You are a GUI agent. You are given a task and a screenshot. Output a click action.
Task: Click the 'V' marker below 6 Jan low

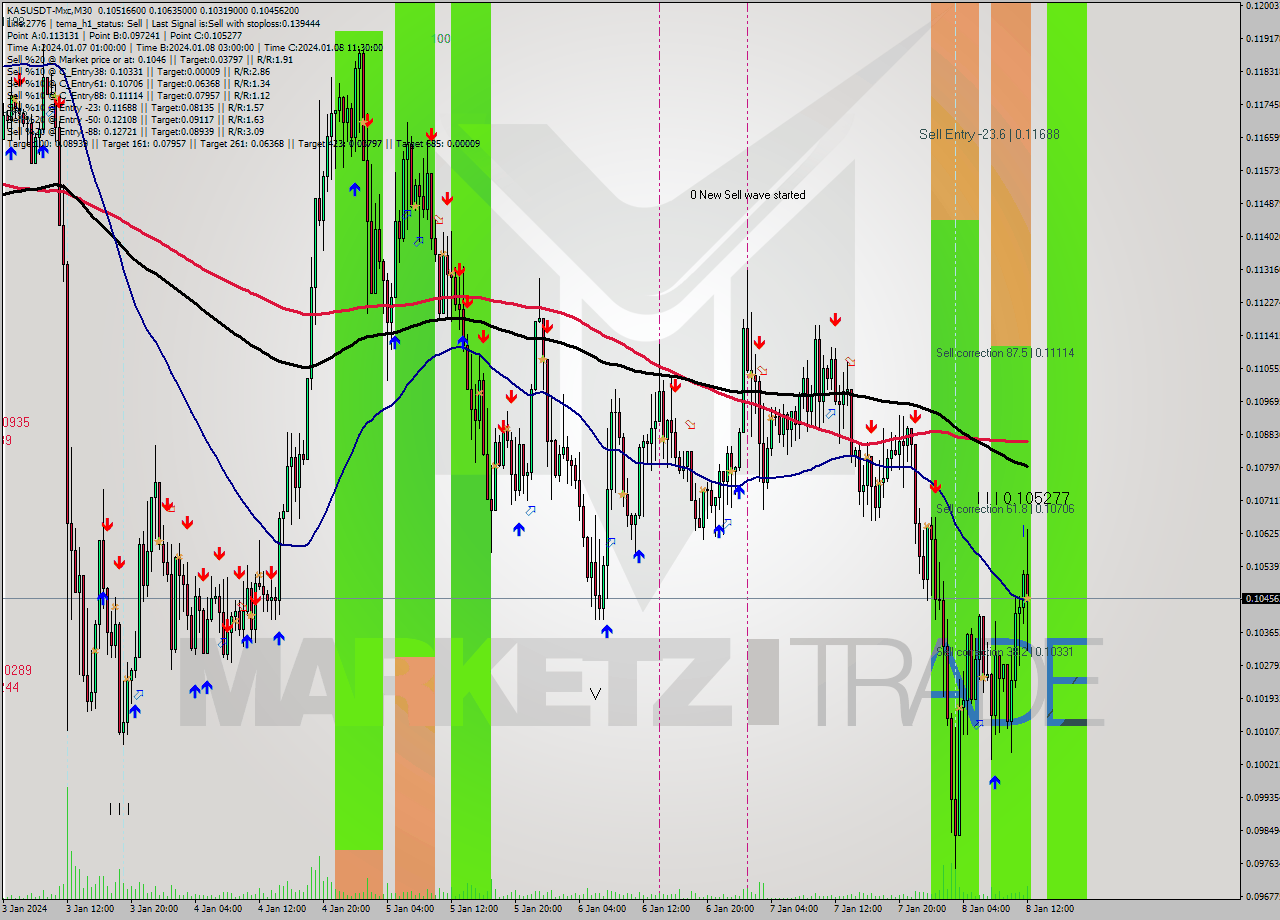[x=596, y=693]
